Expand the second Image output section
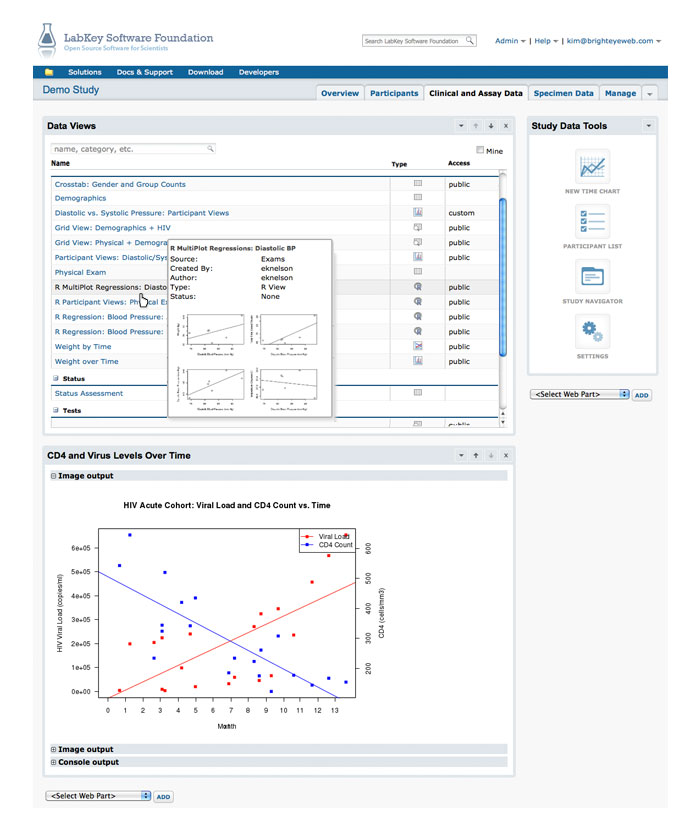The image size is (700, 840). 54,749
